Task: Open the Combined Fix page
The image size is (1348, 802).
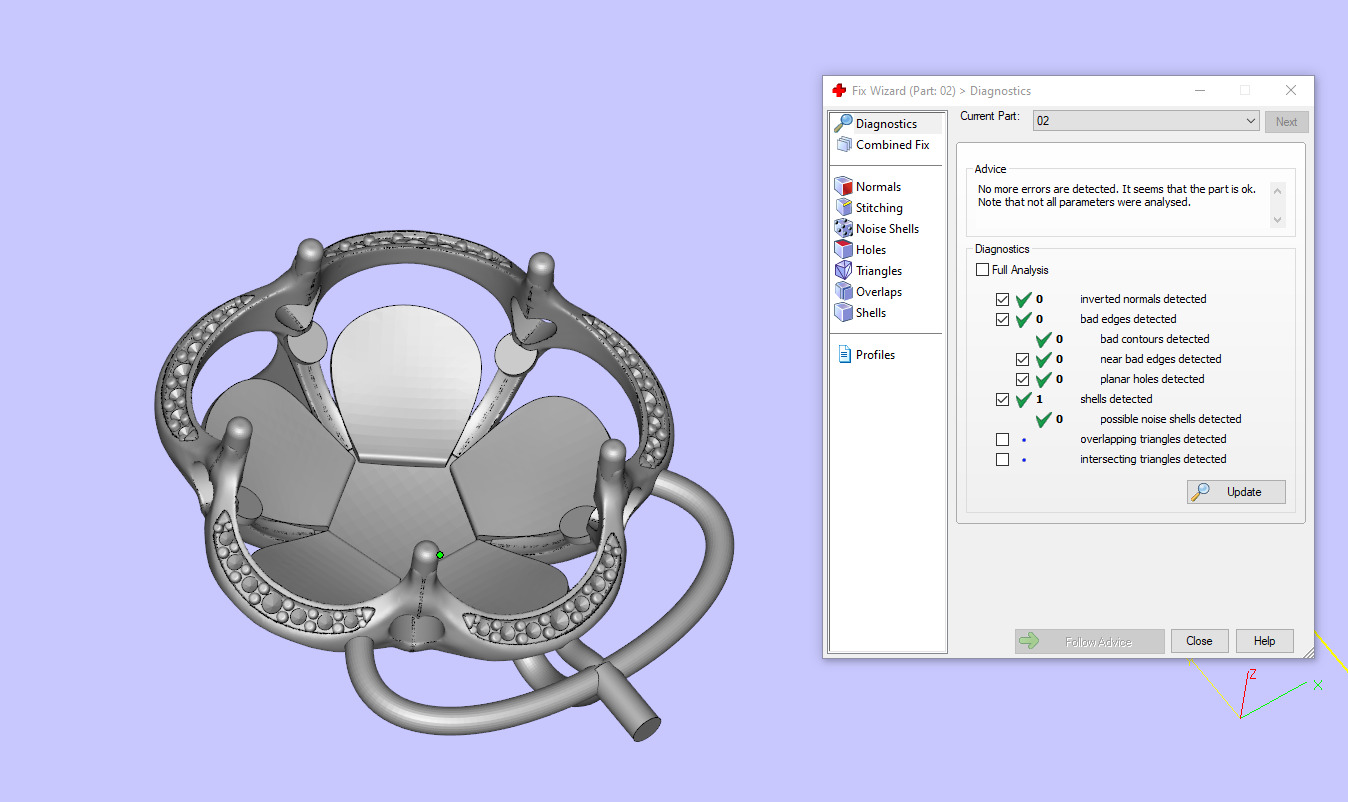Action: coord(892,145)
